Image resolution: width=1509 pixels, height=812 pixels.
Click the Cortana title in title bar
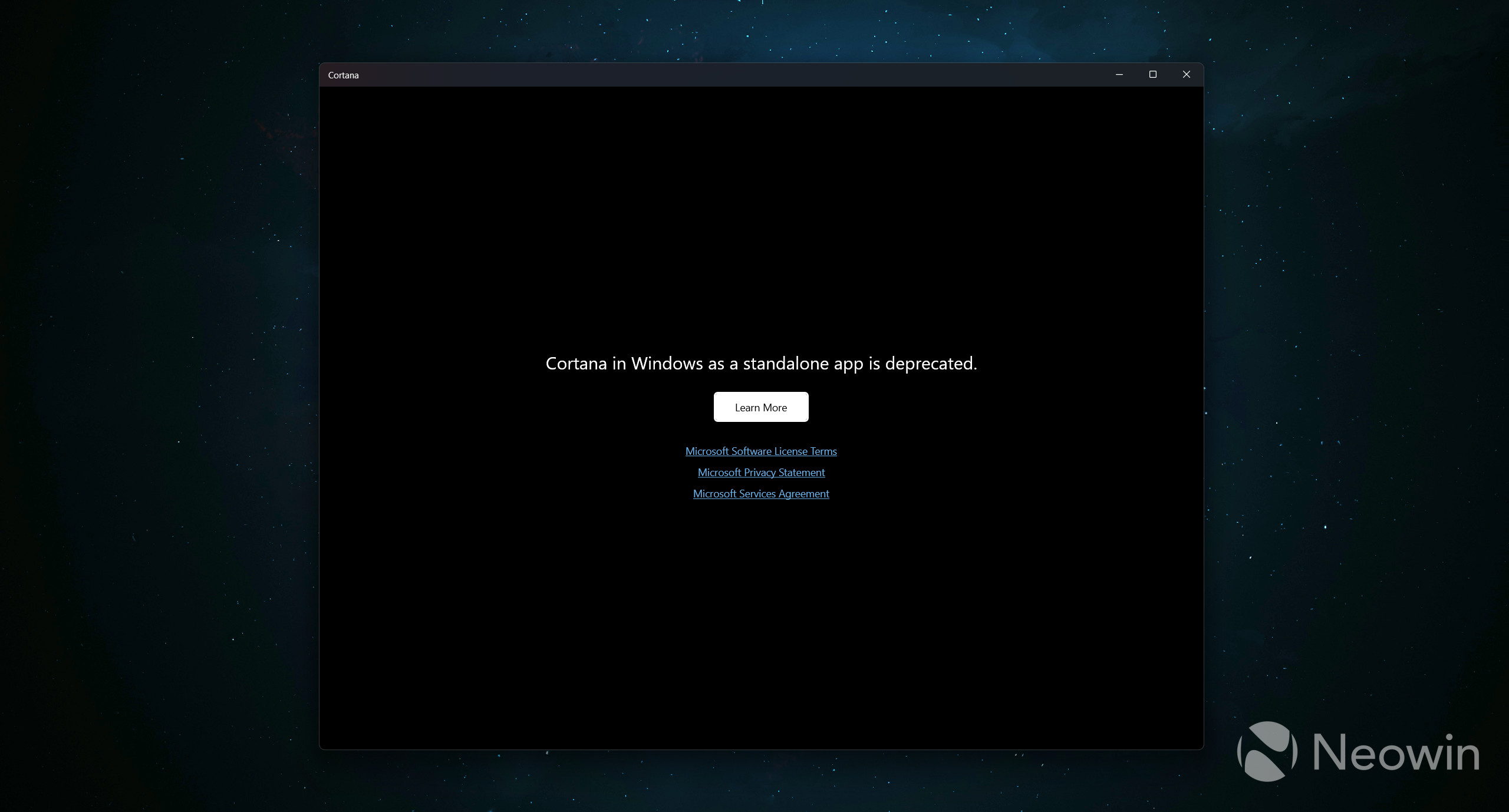click(x=343, y=75)
